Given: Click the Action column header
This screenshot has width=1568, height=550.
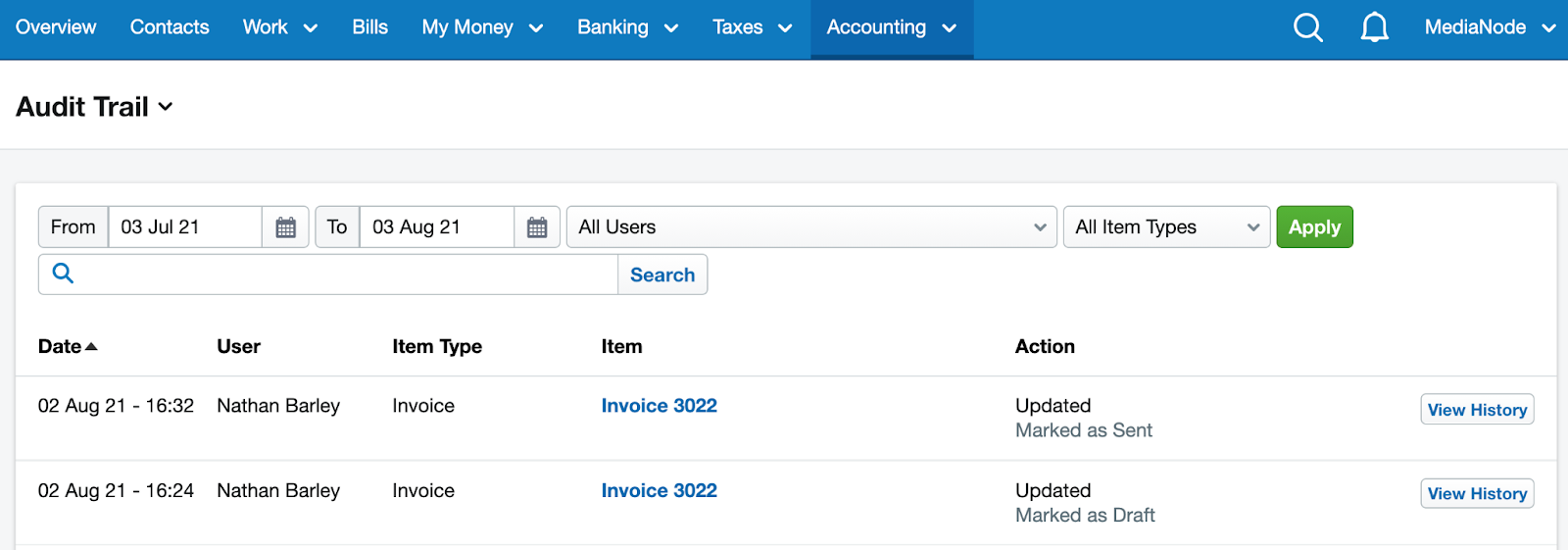Looking at the screenshot, I should click(1045, 346).
